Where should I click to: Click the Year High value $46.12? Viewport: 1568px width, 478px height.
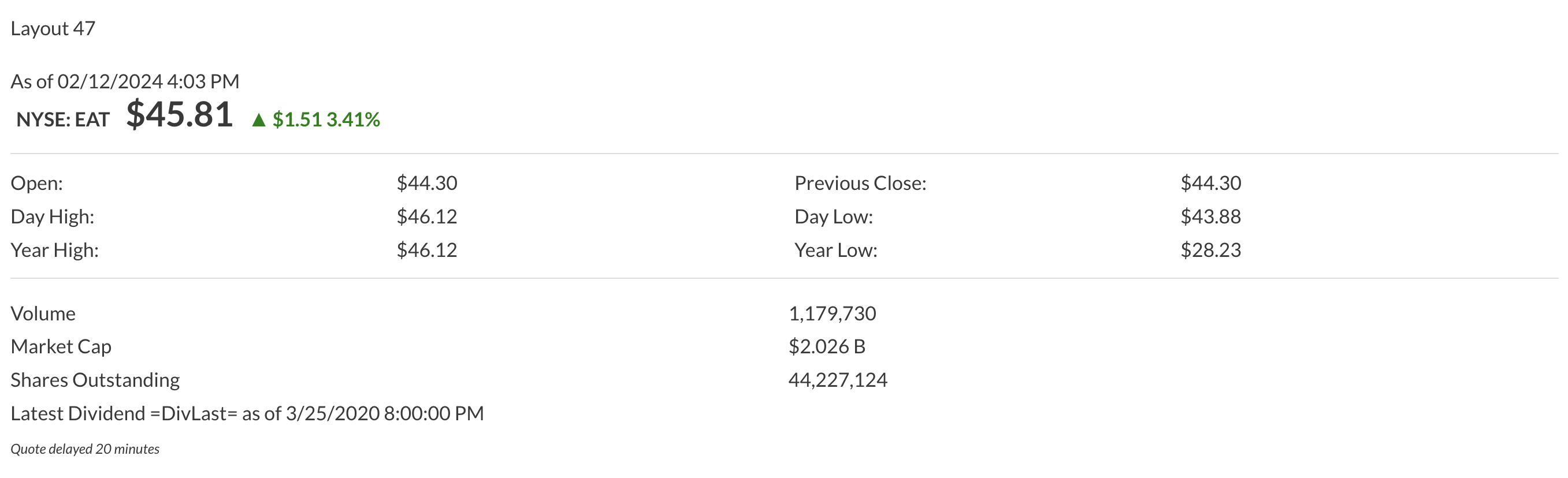click(x=427, y=250)
